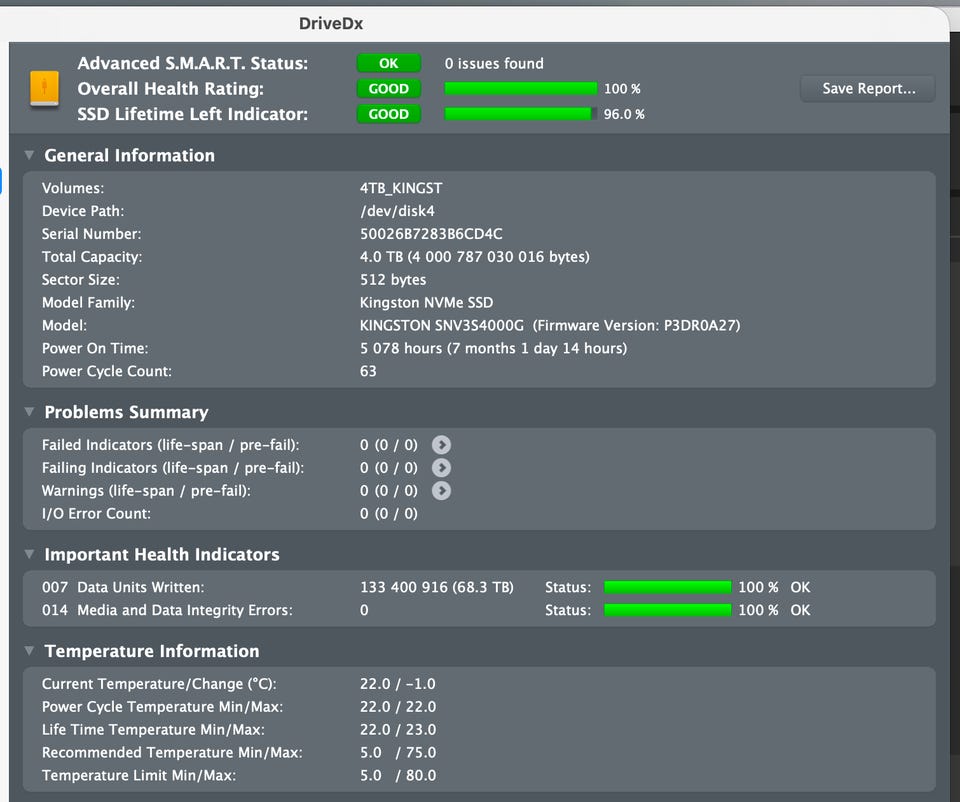This screenshot has height=802, width=960.
Task: Open details arrow for Failing Indicators
Action: (441, 468)
